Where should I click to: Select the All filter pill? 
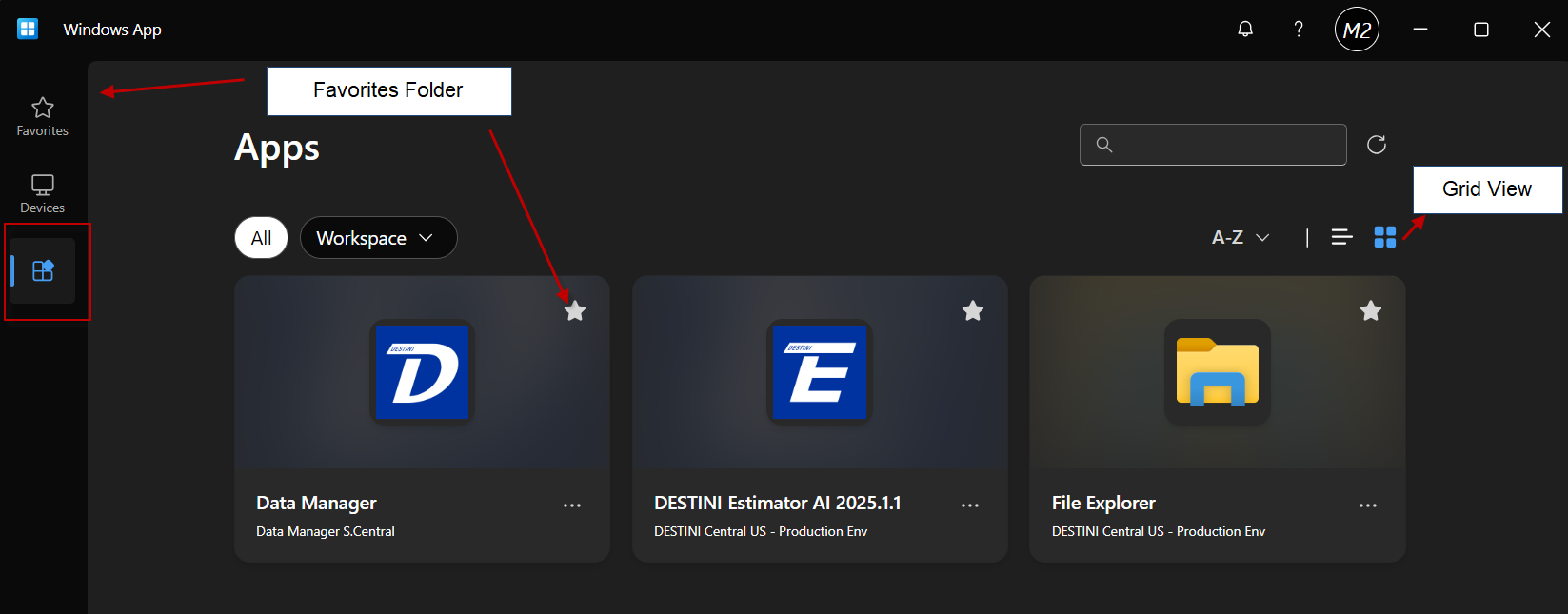(x=262, y=238)
